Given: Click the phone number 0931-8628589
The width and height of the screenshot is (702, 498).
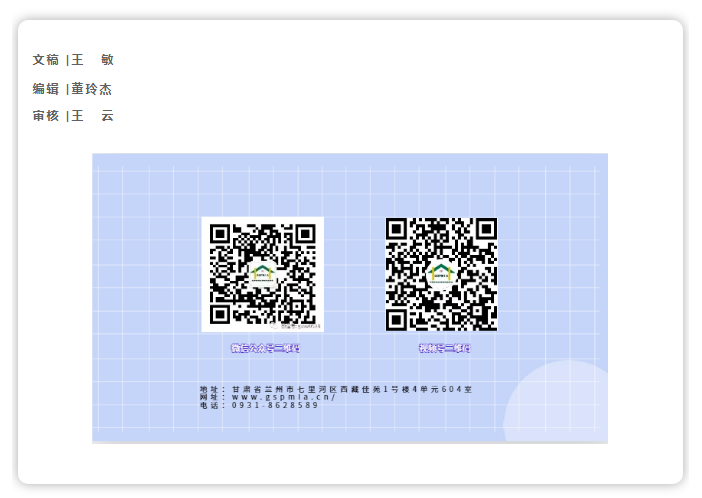Looking at the screenshot, I should pyautogui.click(x=274, y=405).
